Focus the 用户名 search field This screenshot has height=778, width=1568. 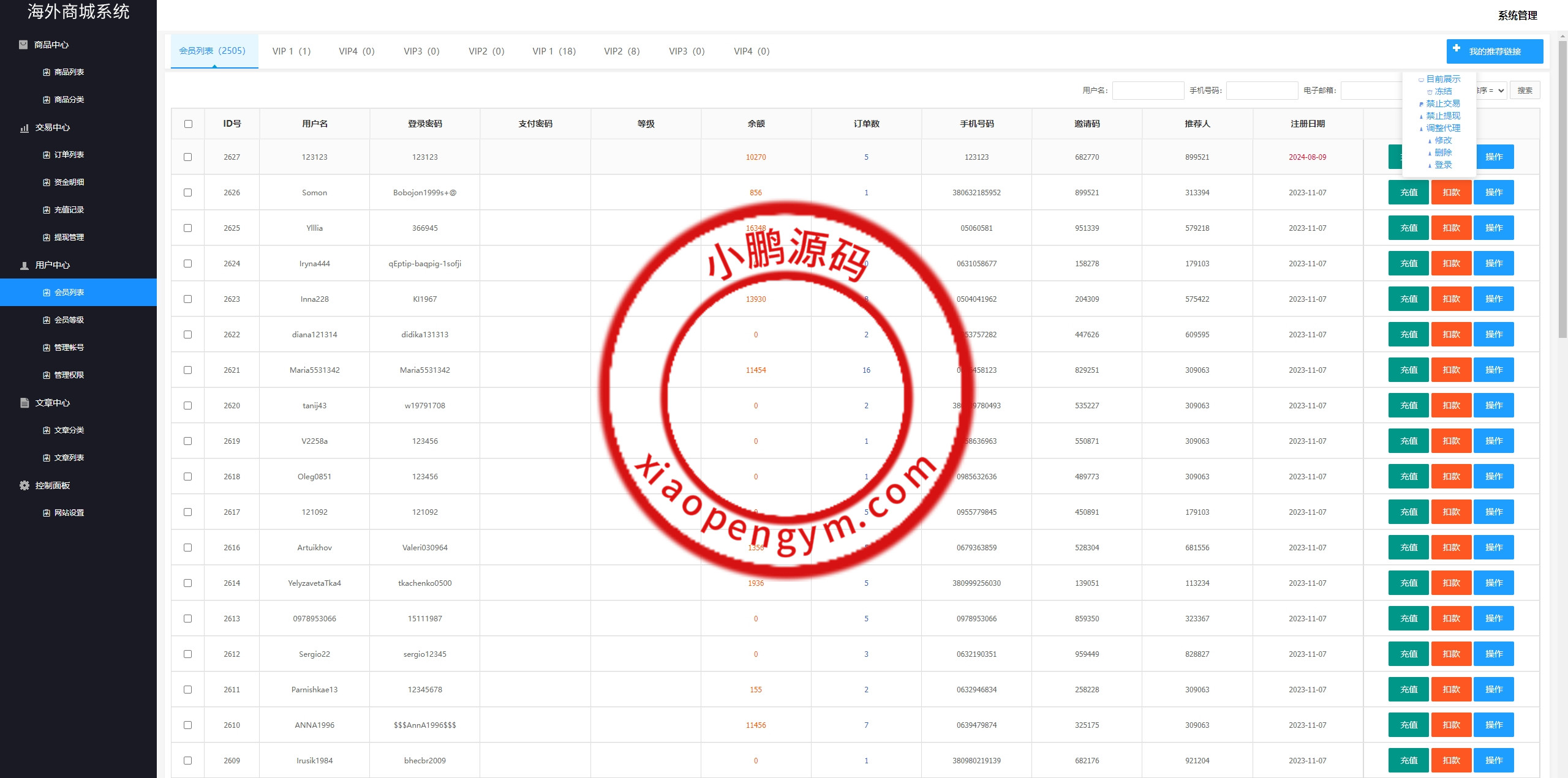[1148, 91]
